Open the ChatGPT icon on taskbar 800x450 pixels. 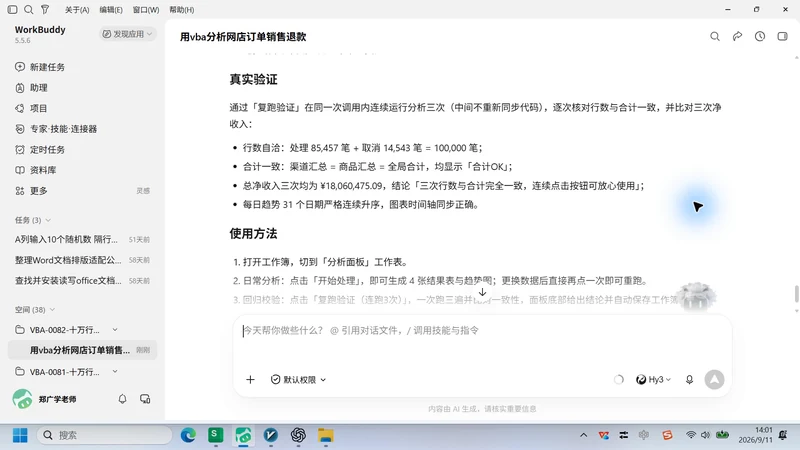coord(298,435)
